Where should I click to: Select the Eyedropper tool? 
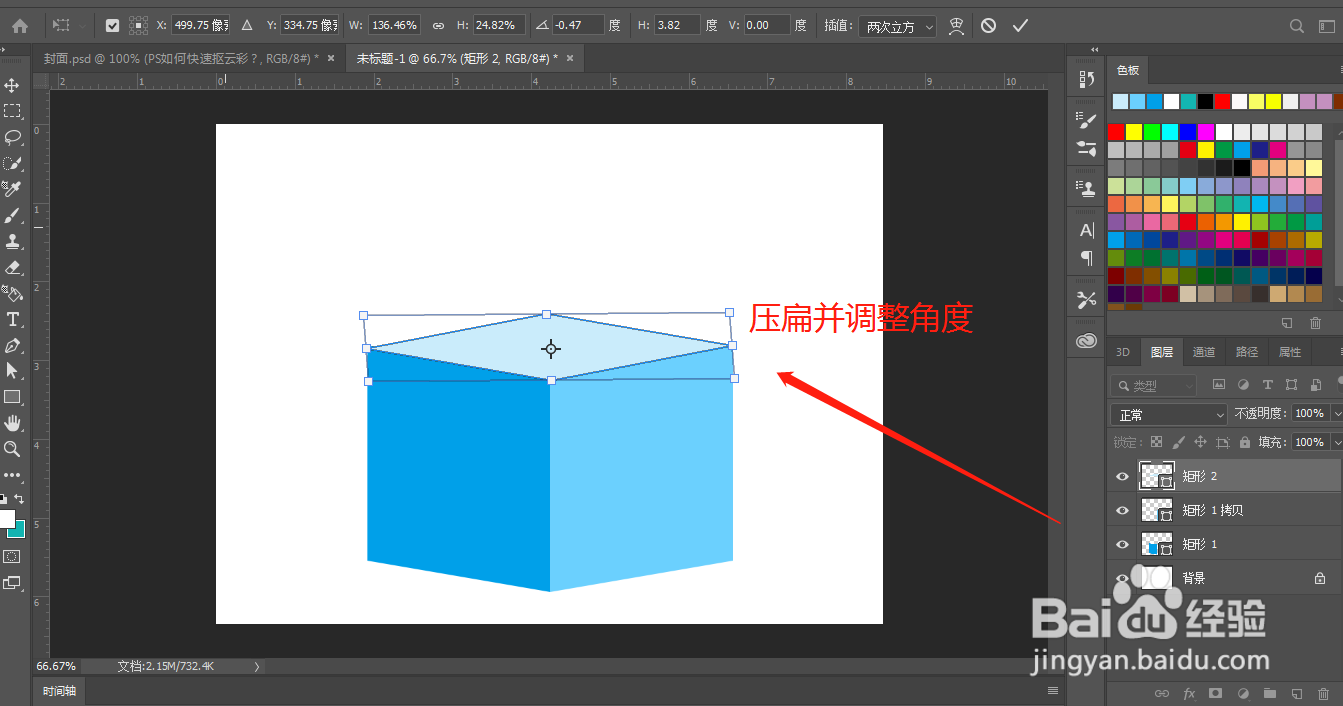point(13,189)
